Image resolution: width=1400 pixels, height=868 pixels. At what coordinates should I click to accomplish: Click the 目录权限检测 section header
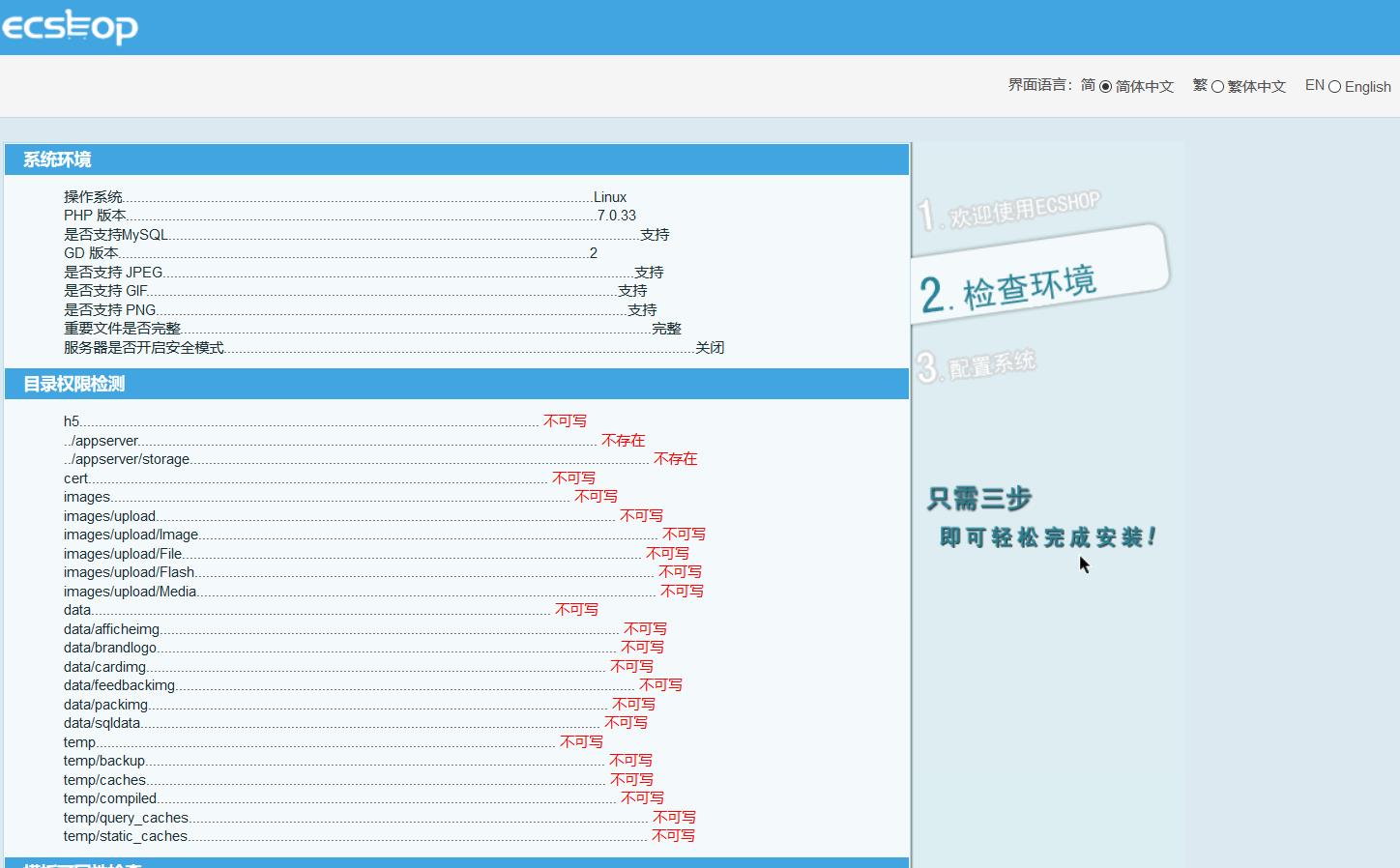click(456, 384)
